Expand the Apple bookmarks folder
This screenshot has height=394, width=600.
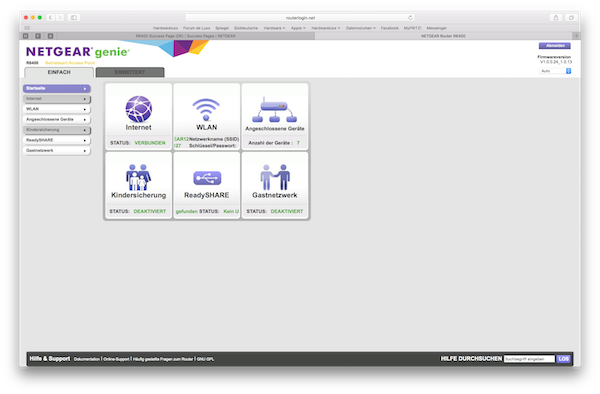[298, 28]
